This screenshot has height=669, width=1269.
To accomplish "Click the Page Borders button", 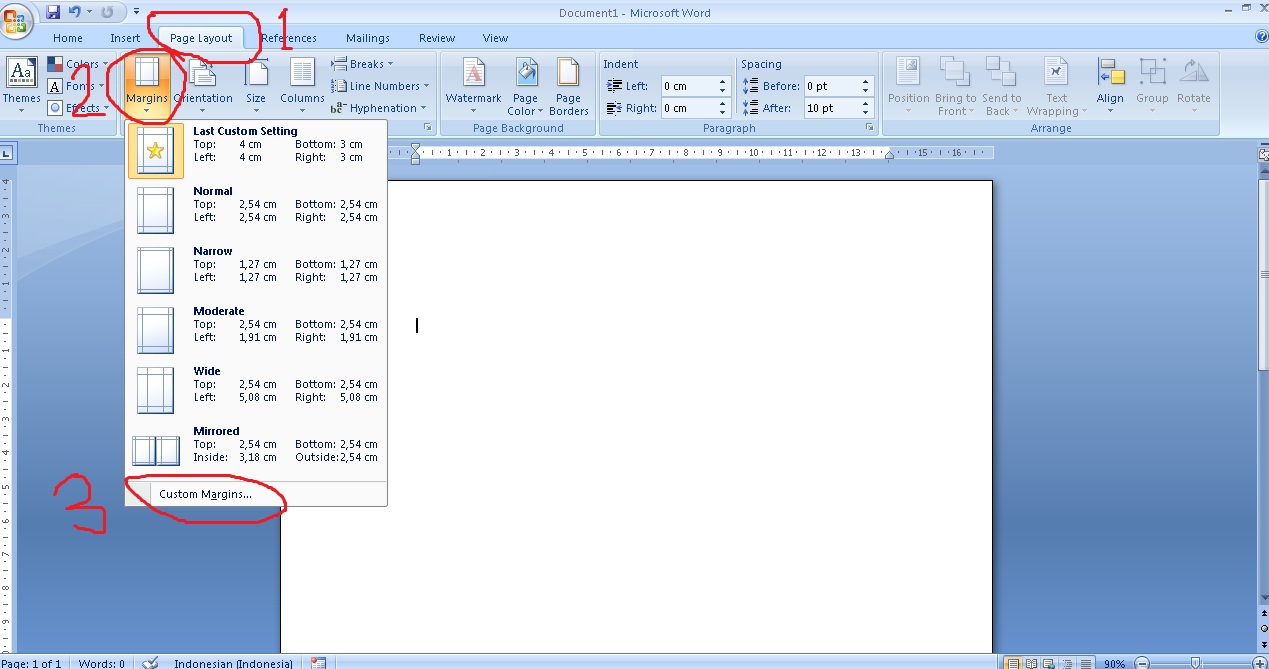I will point(568,87).
